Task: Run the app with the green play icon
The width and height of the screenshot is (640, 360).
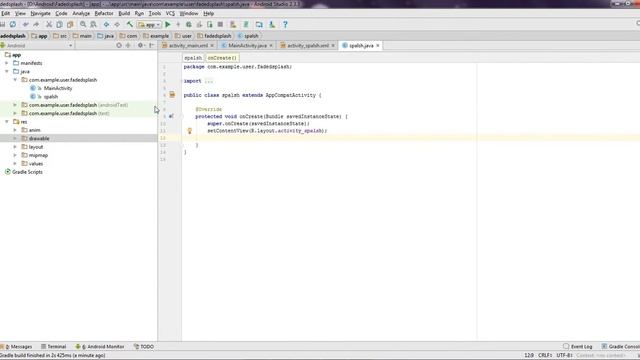Action: pyautogui.click(x=167, y=24)
